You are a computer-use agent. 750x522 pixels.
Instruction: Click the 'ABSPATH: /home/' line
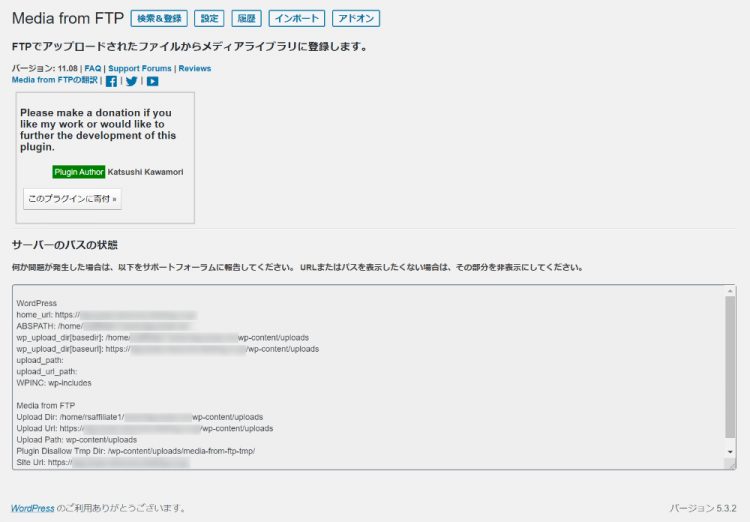pos(104,326)
